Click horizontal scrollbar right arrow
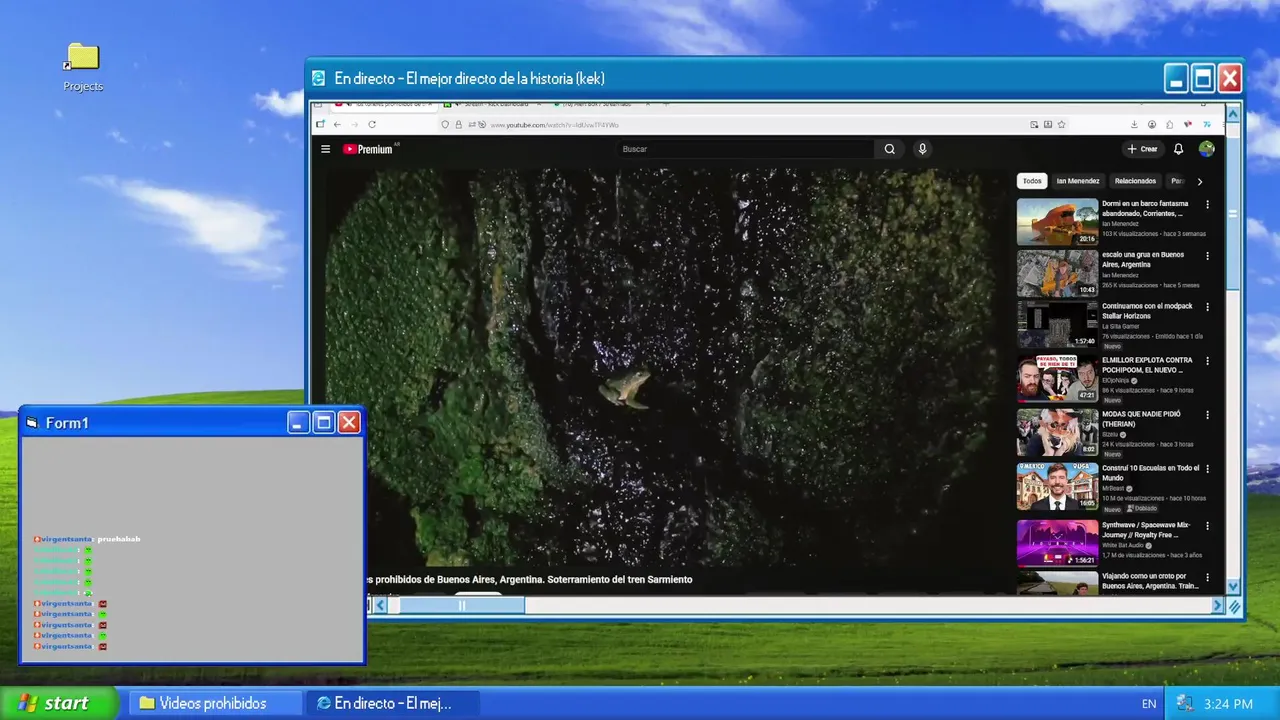This screenshot has height=720, width=1280. (x=1218, y=605)
